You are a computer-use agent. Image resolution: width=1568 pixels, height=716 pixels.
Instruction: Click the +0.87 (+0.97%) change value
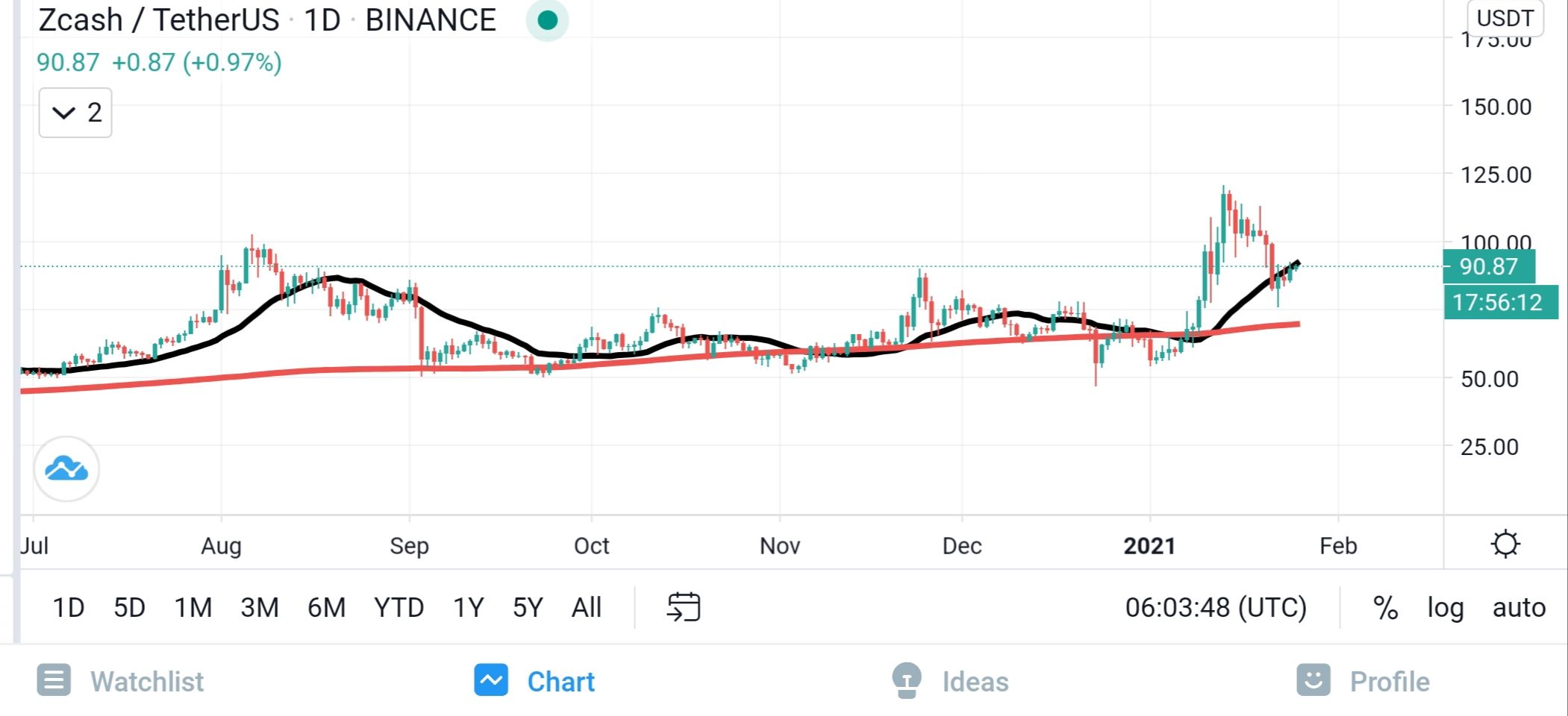197,62
